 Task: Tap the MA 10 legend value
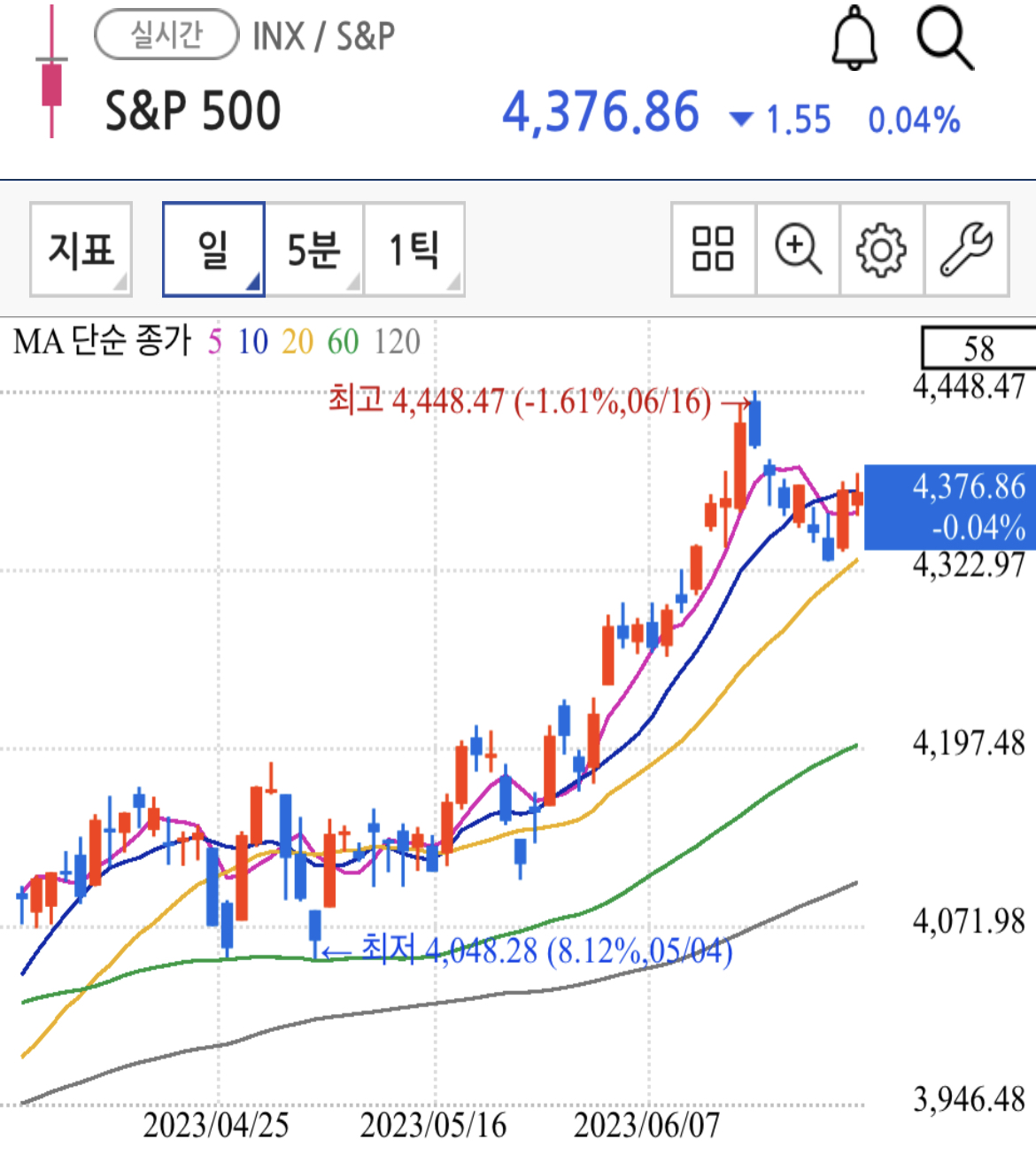(252, 342)
